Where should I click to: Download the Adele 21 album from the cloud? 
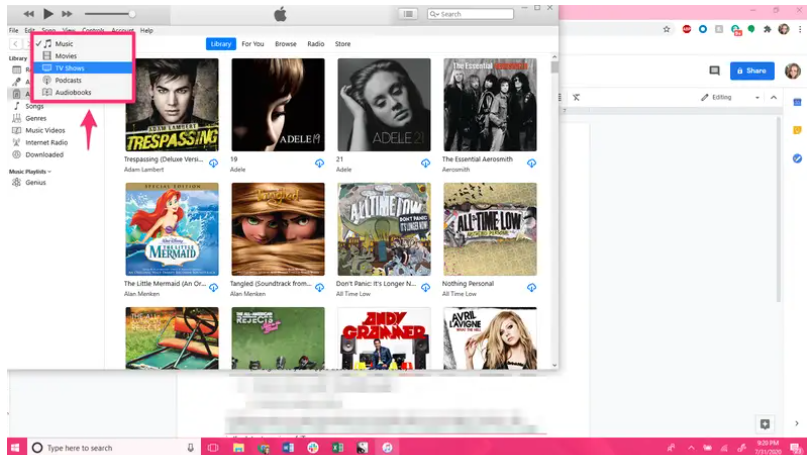426,163
